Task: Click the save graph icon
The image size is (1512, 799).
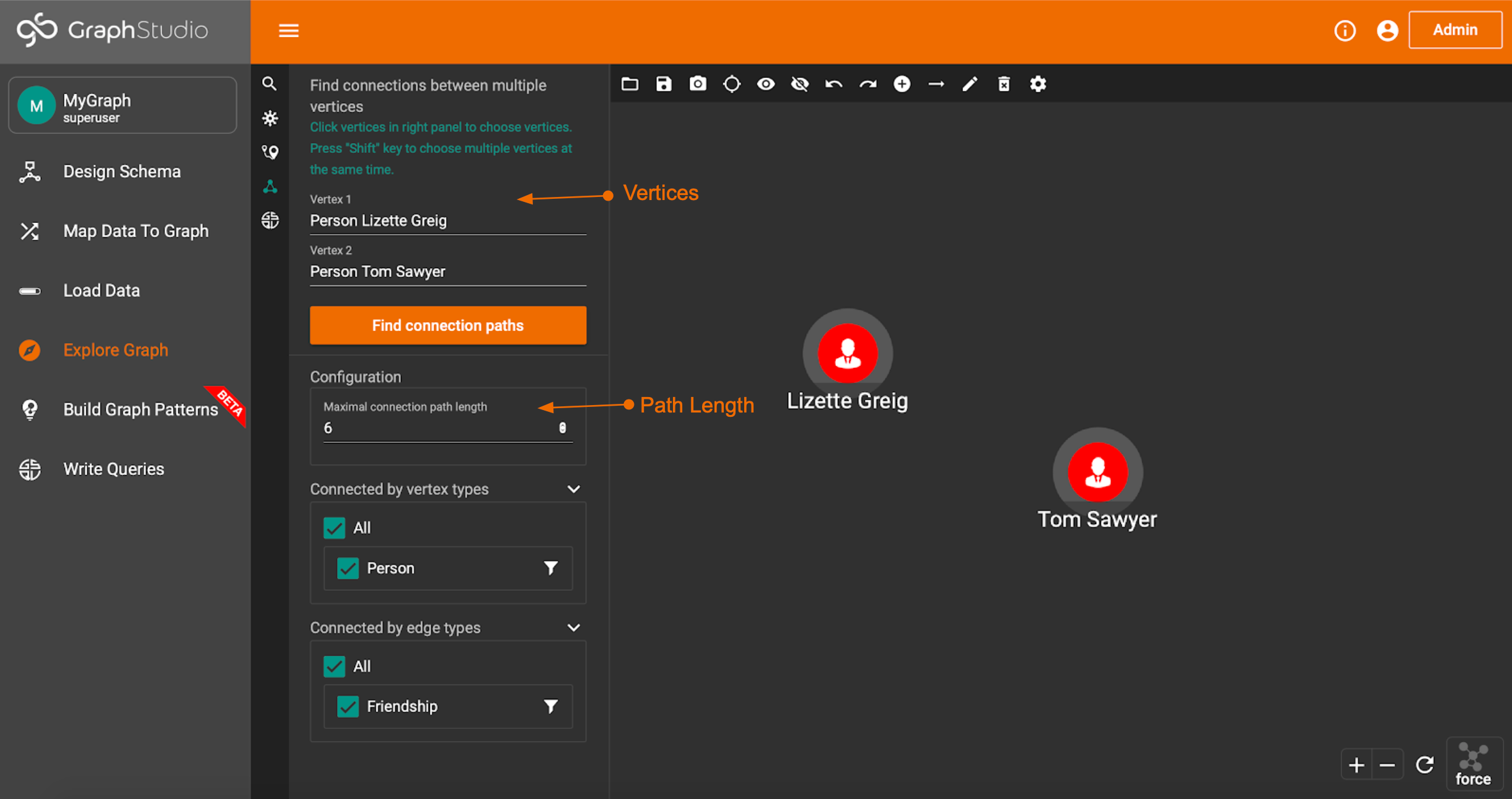Action: pos(664,84)
